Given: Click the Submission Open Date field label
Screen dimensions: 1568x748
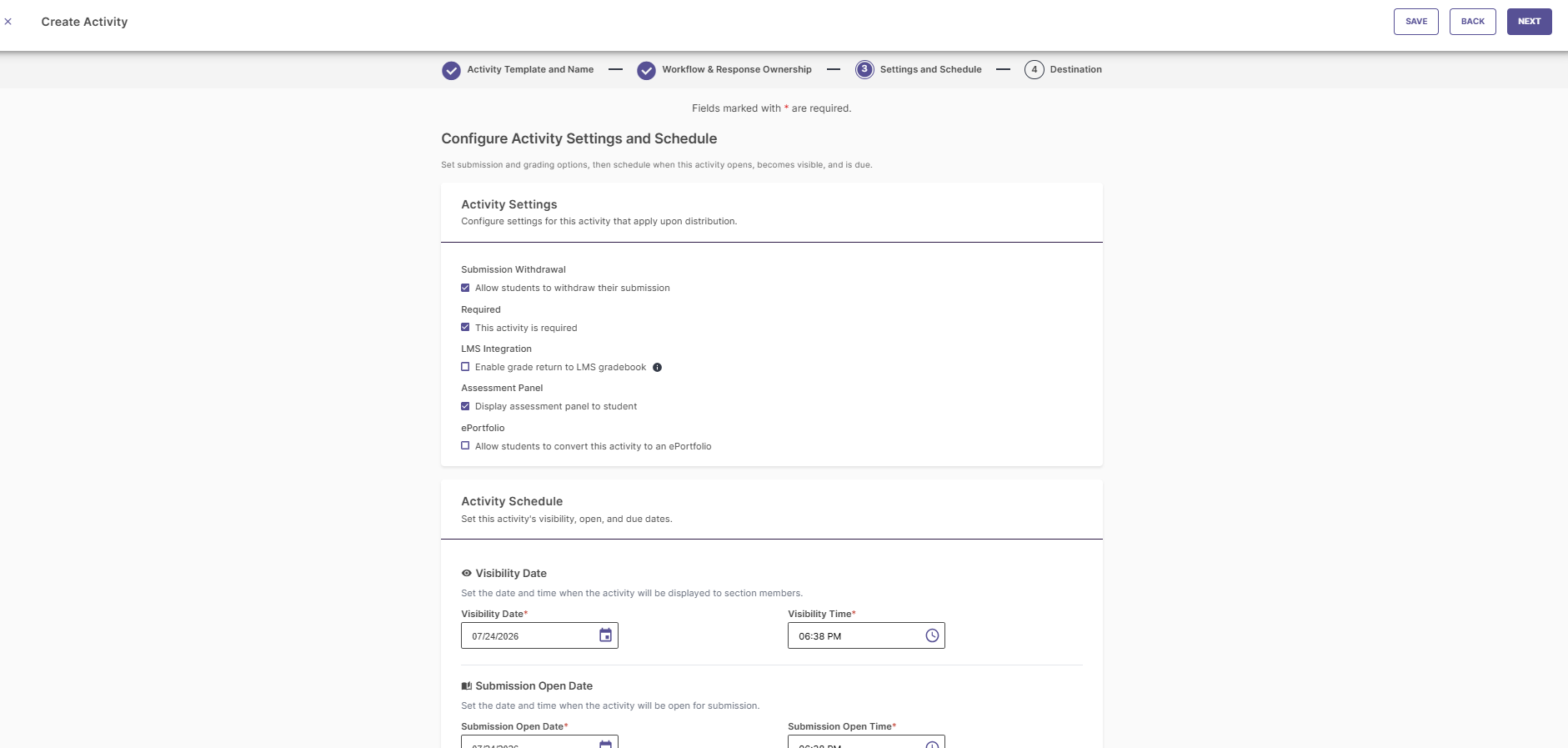Looking at the screenshot, I should 514,726.
